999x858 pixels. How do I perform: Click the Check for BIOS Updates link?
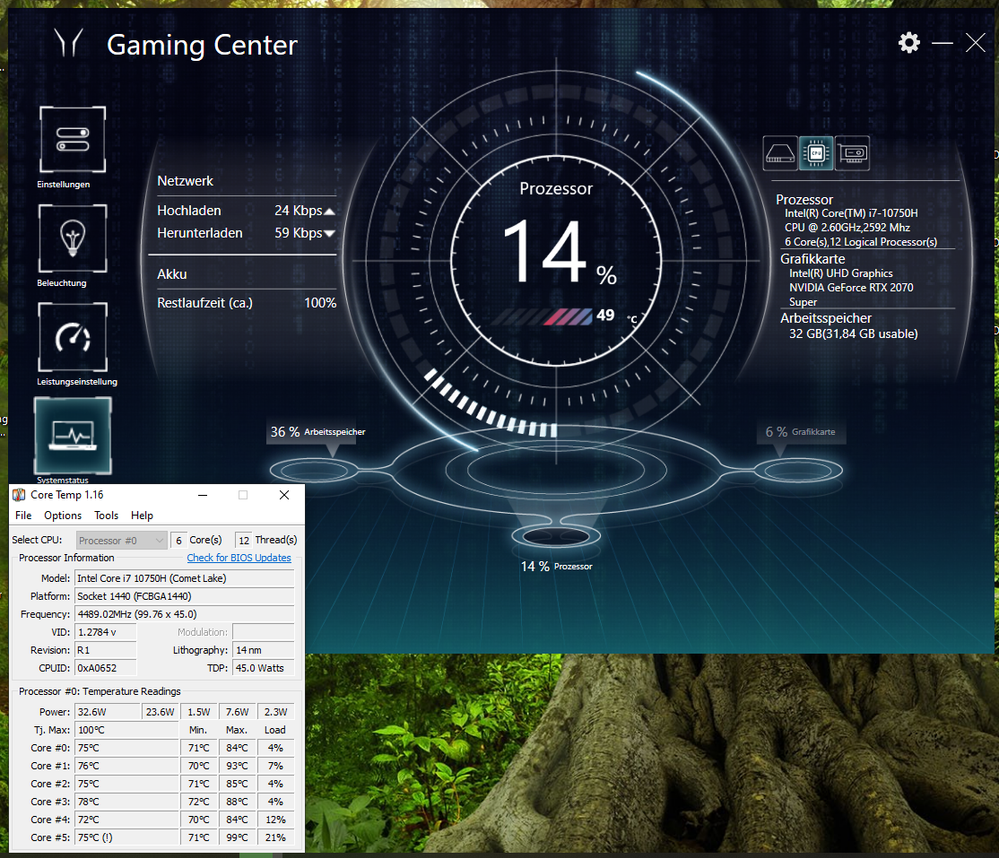coord(239,558)
